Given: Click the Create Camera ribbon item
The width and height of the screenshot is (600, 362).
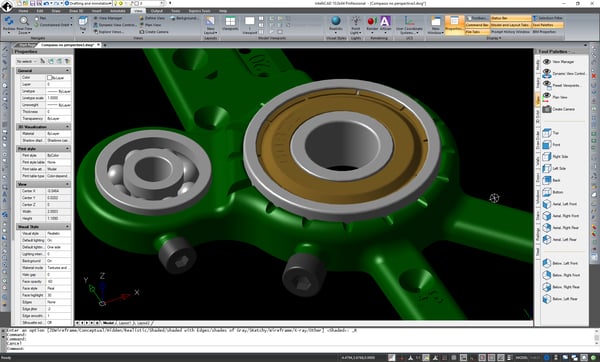Looking at the screenshot, I should point(154,32).
